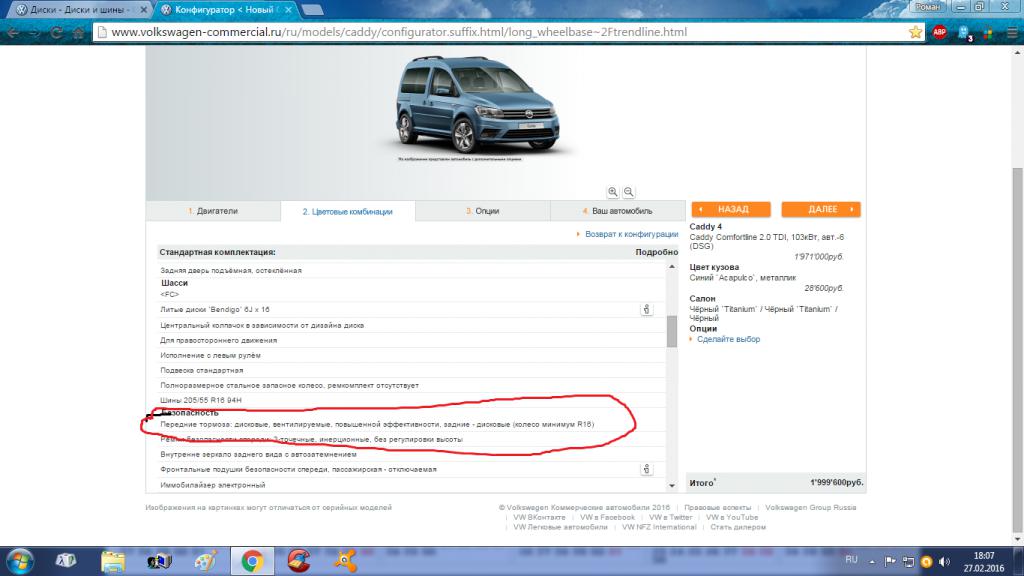Open the network icon in system tray
Viewport: 1024px width, 576px height.
point(908,562)
